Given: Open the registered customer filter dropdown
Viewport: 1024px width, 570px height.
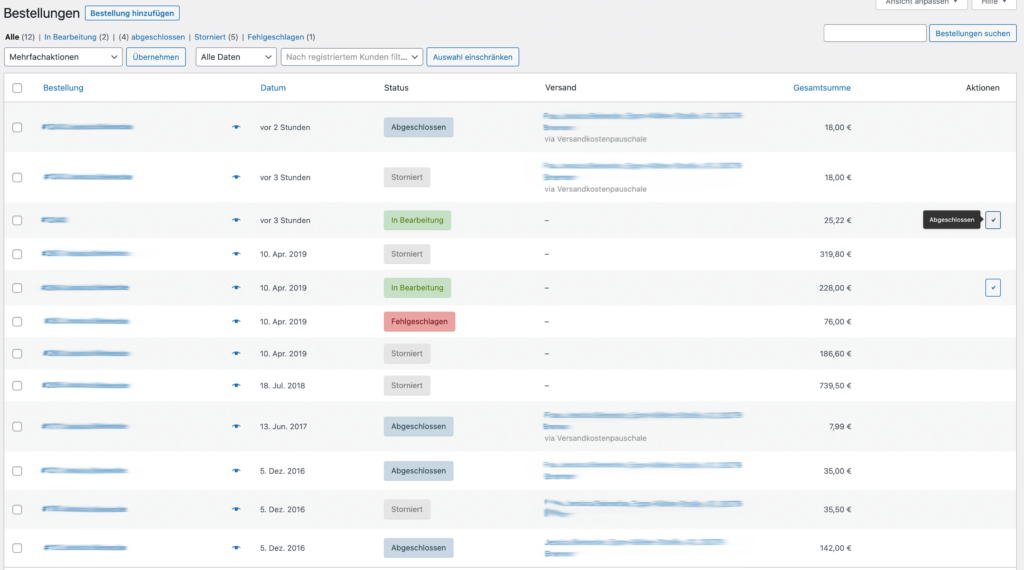Looking at the screenshot, I should [351, 57].
